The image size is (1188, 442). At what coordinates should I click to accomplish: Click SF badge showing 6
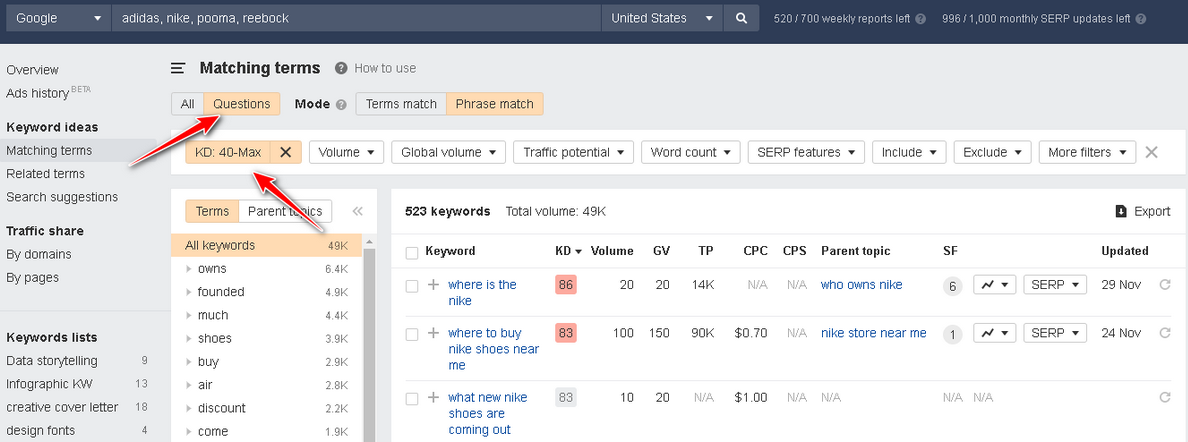click(952, 287)
